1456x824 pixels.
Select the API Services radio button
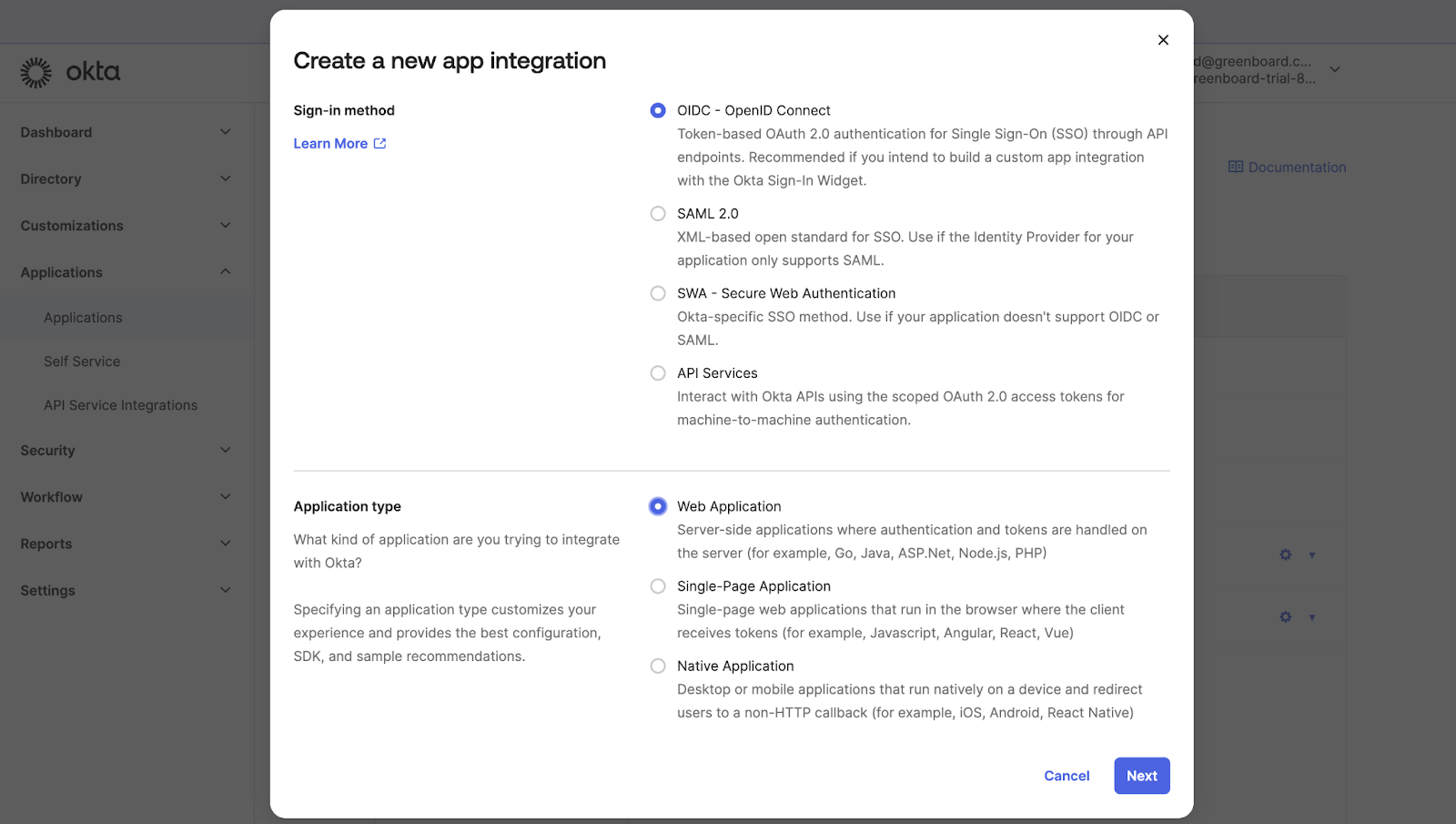(658, 373)
